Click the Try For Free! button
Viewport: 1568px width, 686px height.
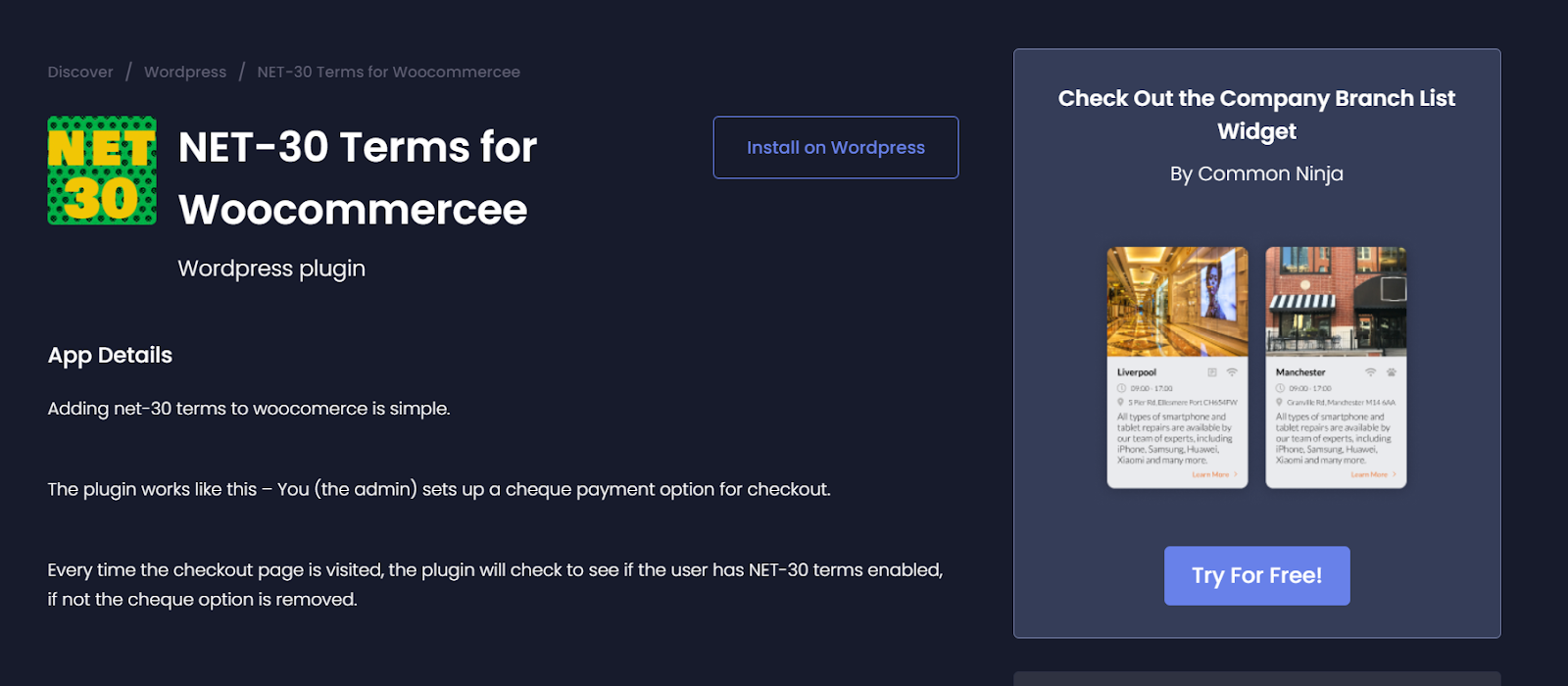1257,575
